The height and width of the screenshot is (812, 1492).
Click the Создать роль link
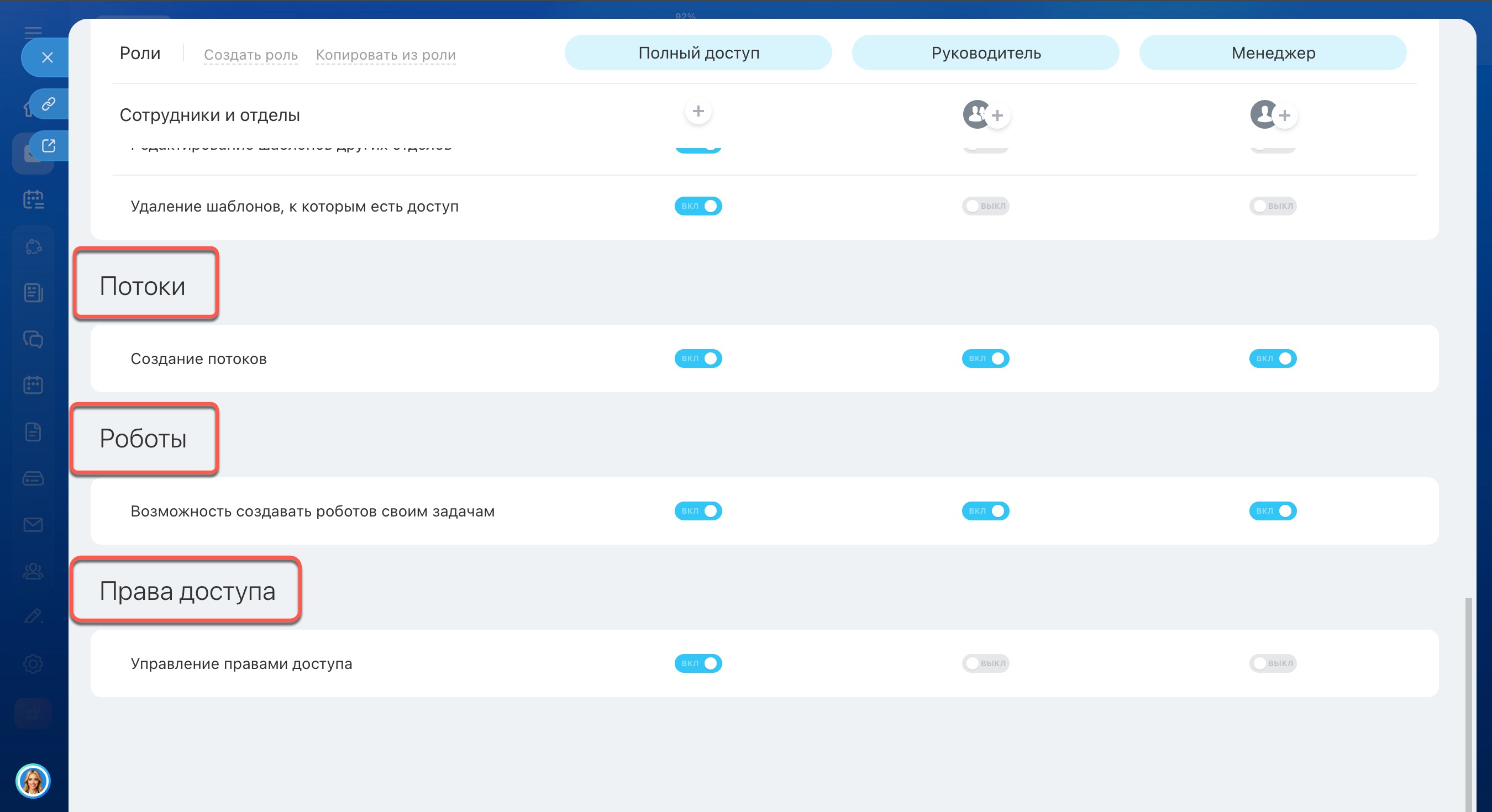pyautogui.click(x=251, y=55)
